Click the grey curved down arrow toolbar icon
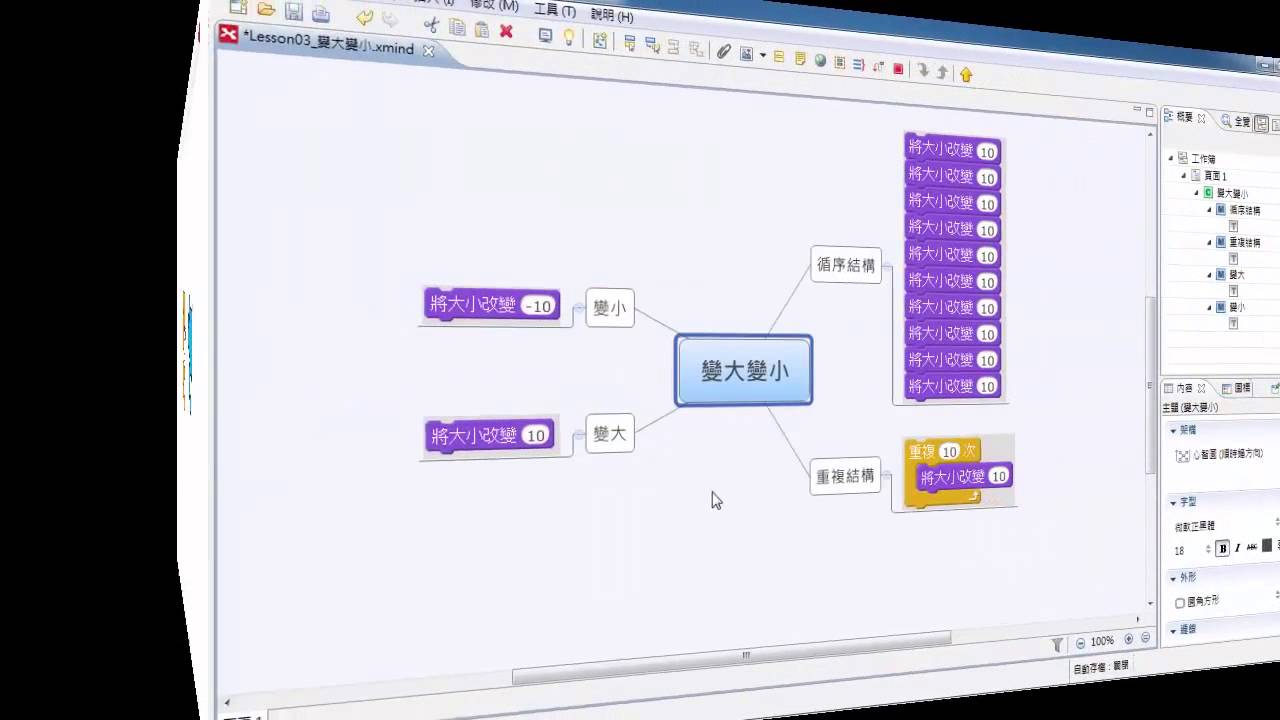The height and width of the screenshot is (720, 1280). point(923,70)
